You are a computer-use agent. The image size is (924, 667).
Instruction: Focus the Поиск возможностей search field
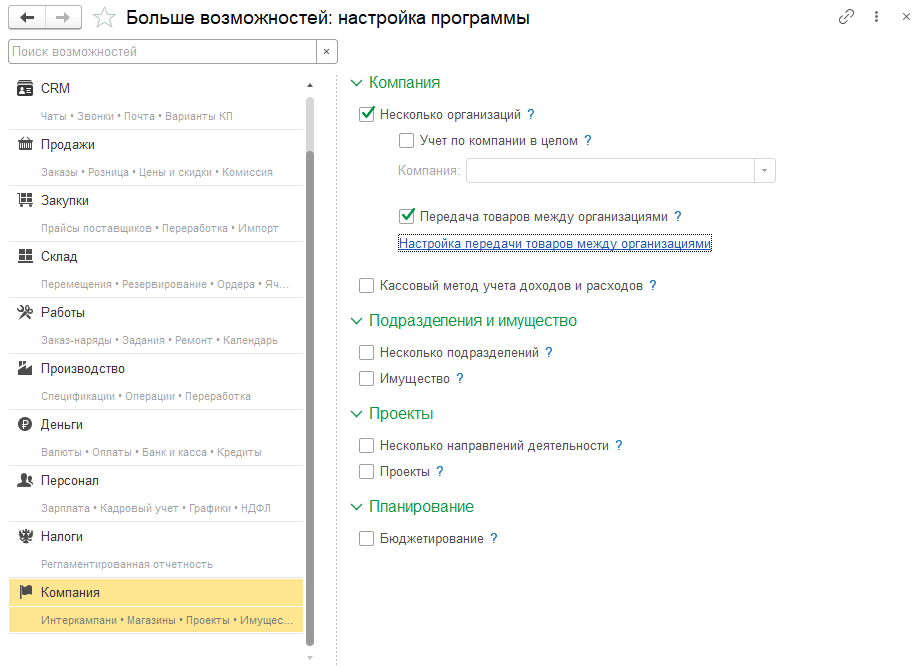(x=160, y=51)
